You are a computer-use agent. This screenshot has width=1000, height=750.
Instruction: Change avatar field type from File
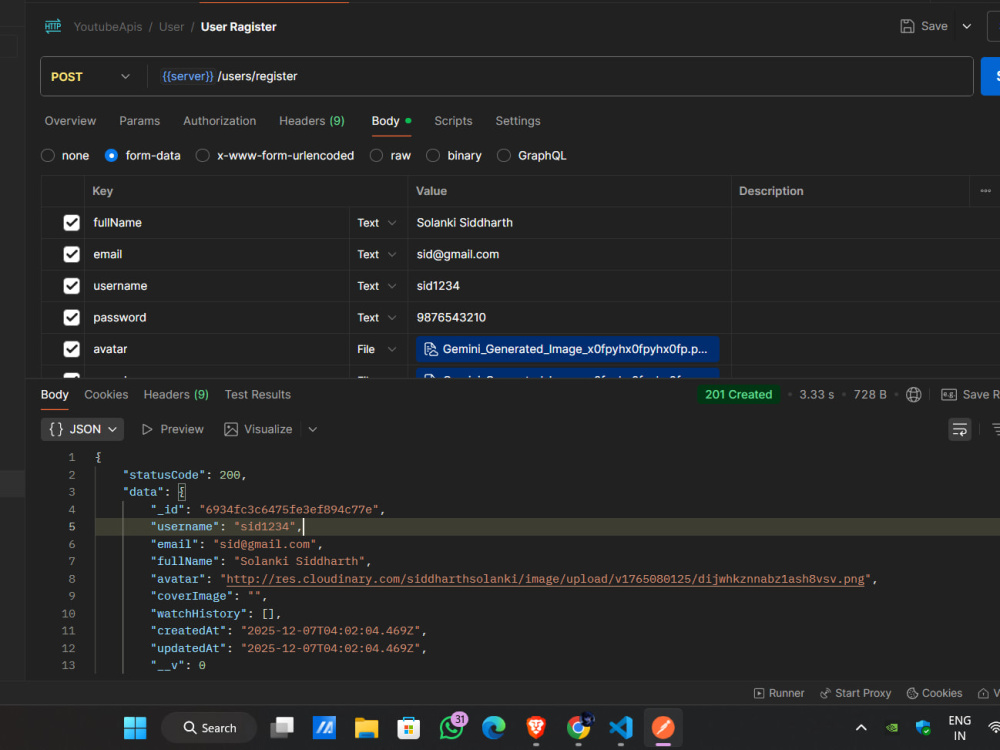click(377, 349)
